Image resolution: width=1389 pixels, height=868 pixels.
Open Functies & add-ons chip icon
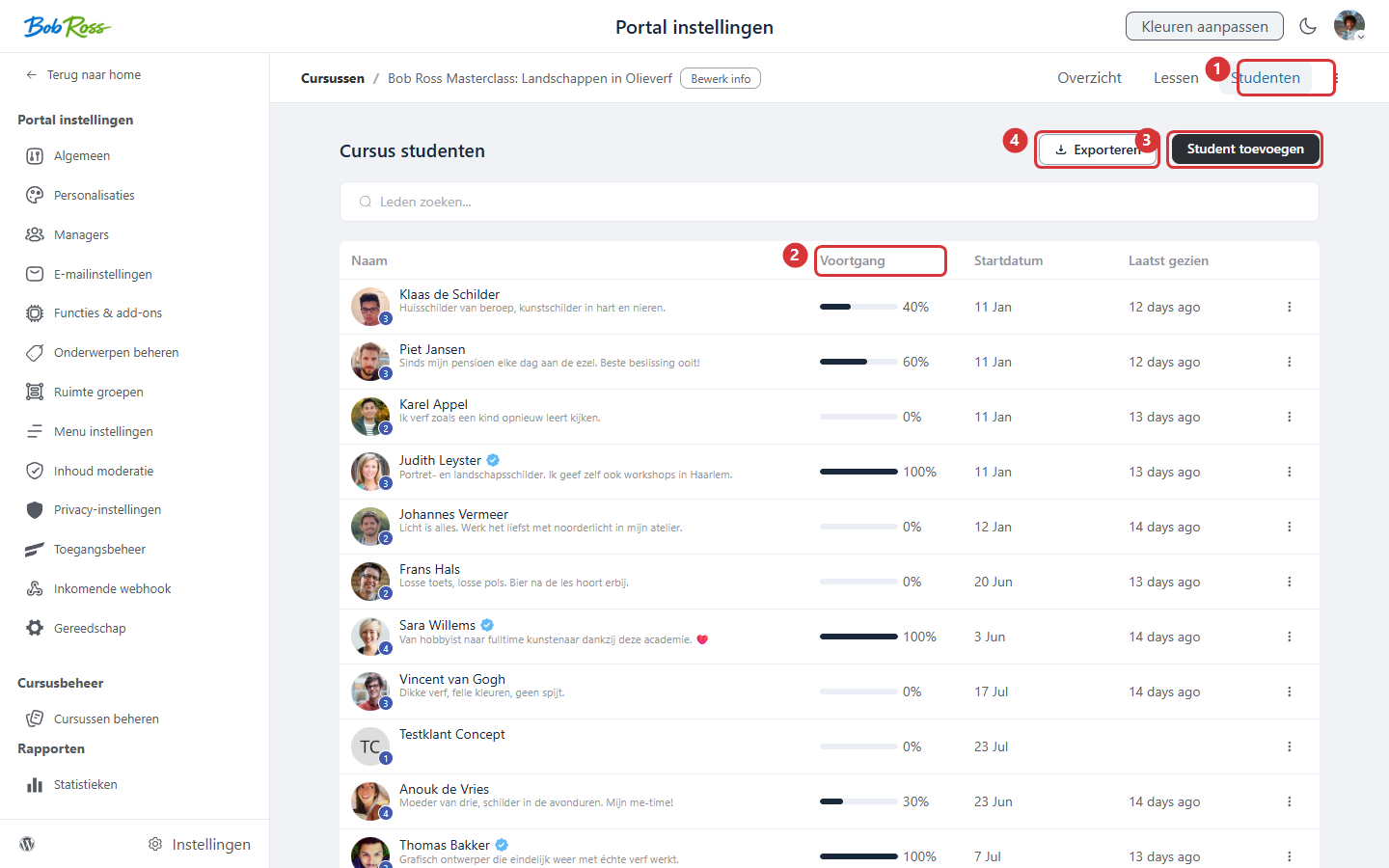(35, 313)
